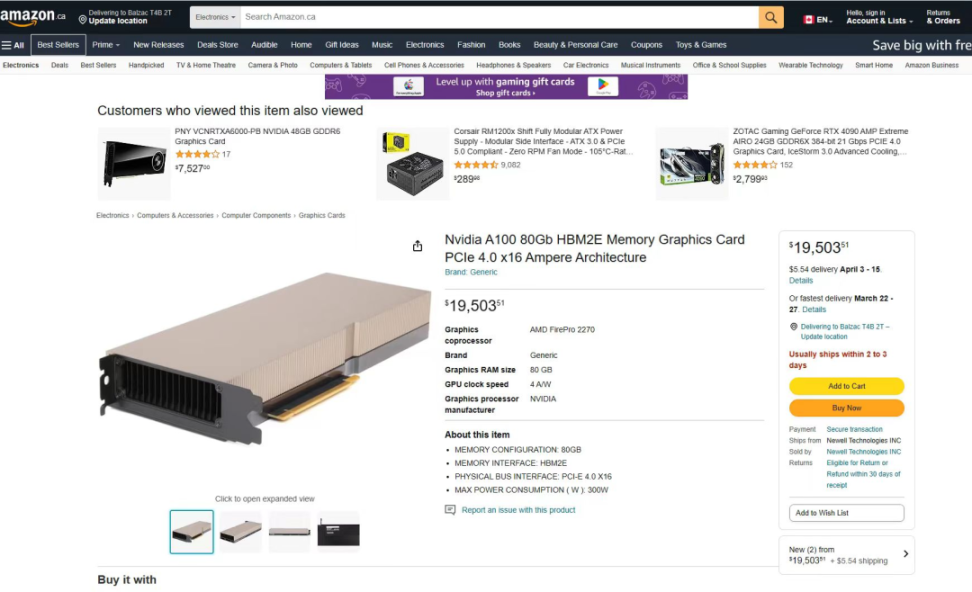Select Computers & Tablets subnav tab

tap(340, 65)
